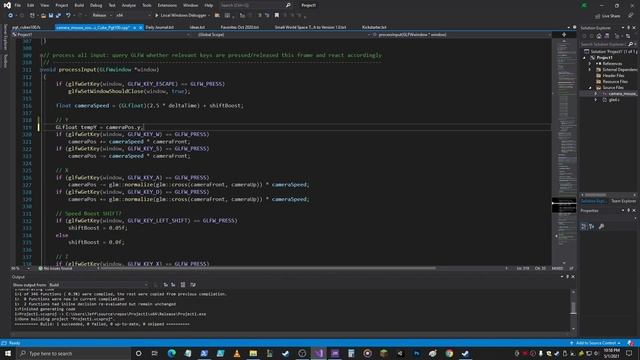Click the Categorized icon in Properties
The image size is (640, 360).
click(584, 227)
